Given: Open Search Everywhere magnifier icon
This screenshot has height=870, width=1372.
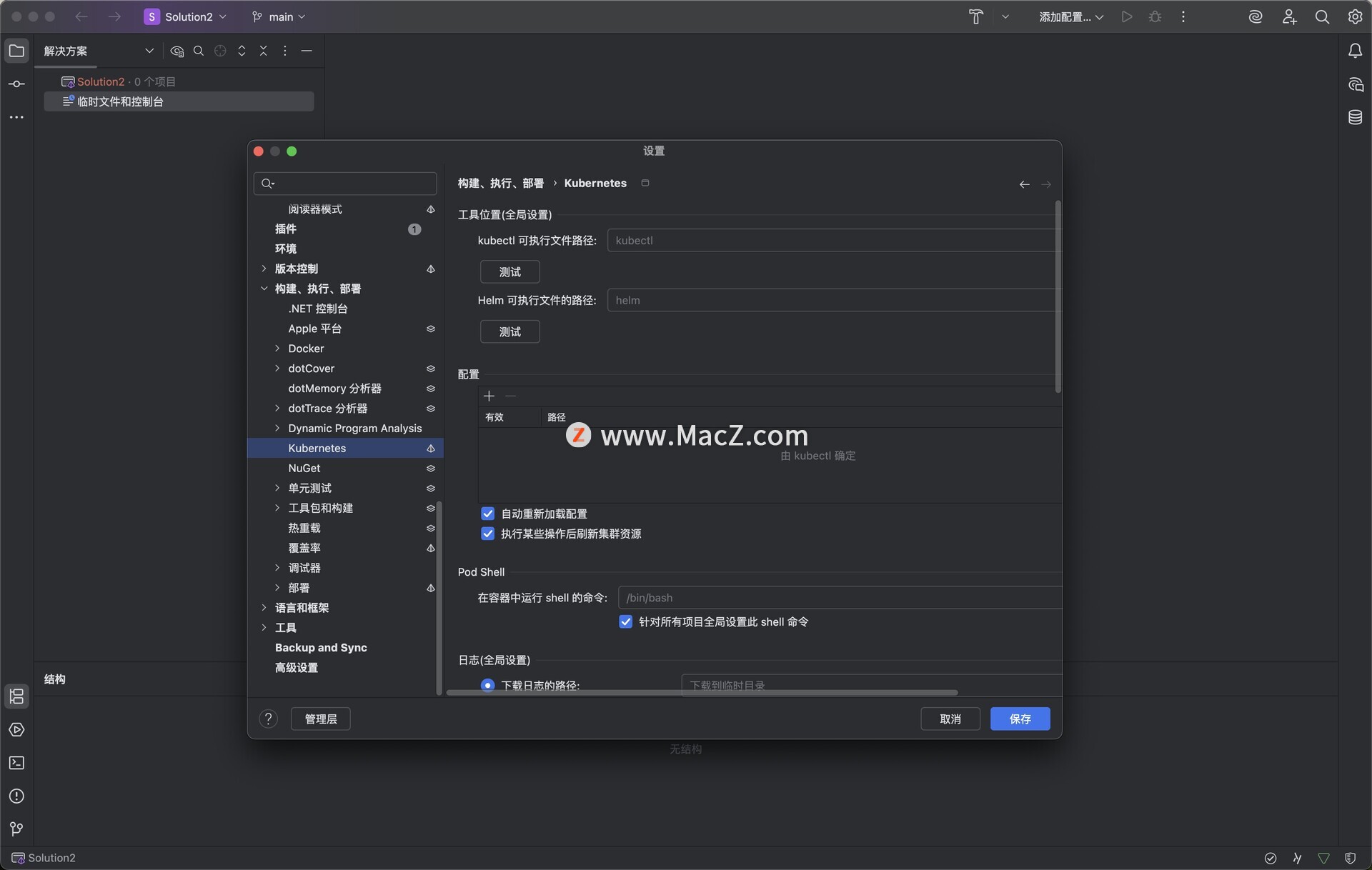Looking at the screenshot, I should point(1322,16).
